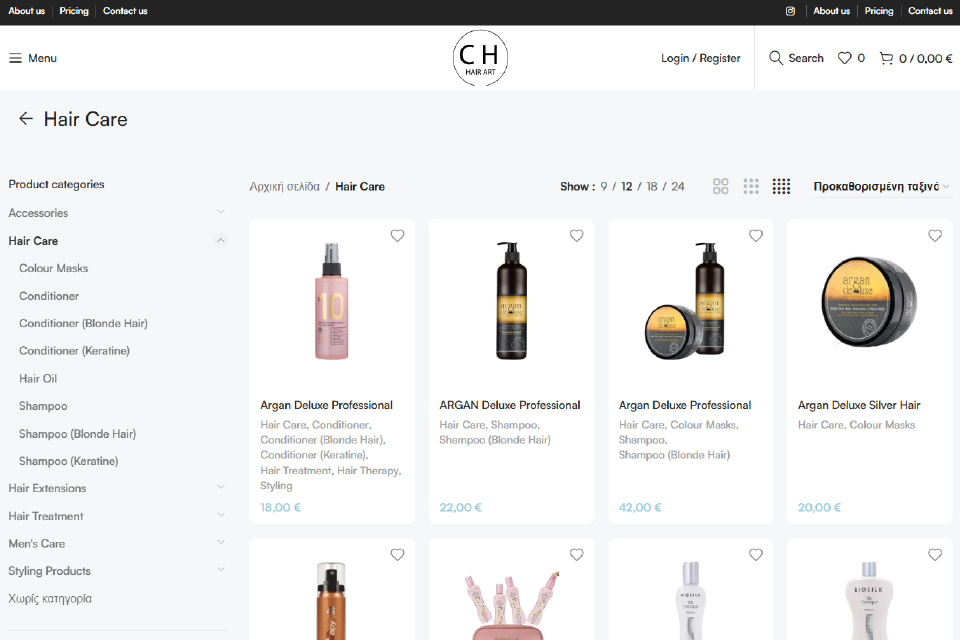Go back using arrow beside Hair Care
The width and height of the screenshot is (960, 640).
tap(26, 119)
